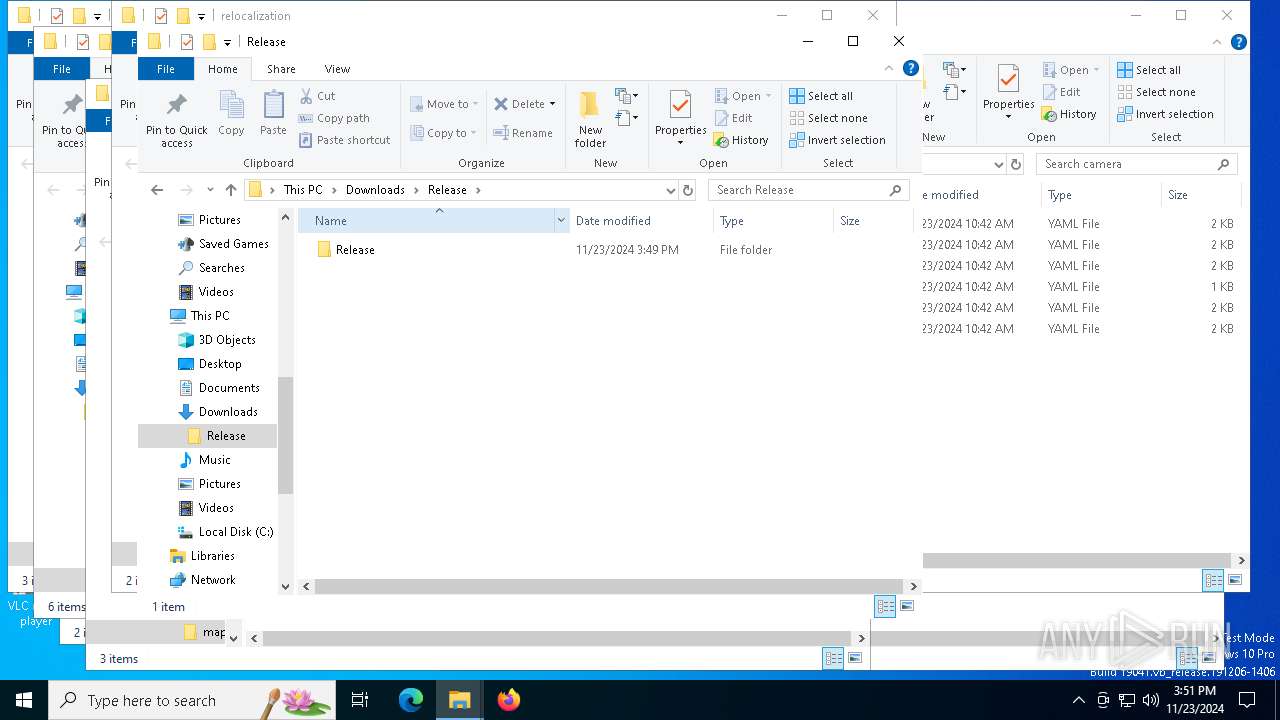Click Downloads in the address breadcrumb

[x=375, y=190]
